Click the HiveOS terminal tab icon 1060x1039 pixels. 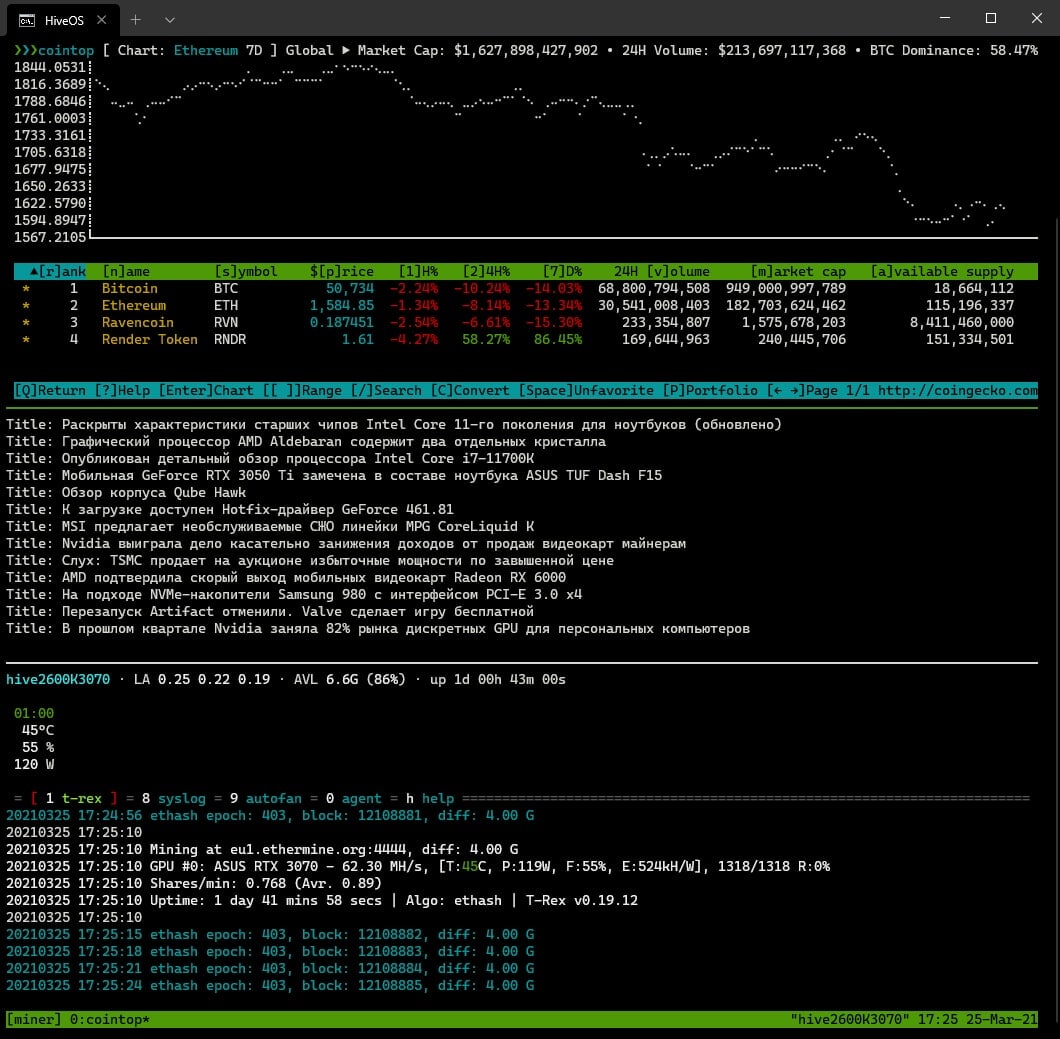pos(26,20)
